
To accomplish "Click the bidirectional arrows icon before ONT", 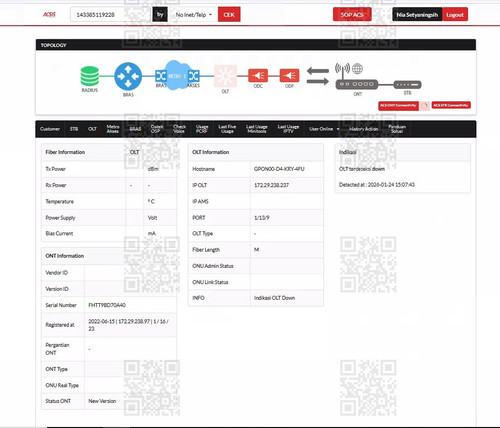I will [317, 76].
